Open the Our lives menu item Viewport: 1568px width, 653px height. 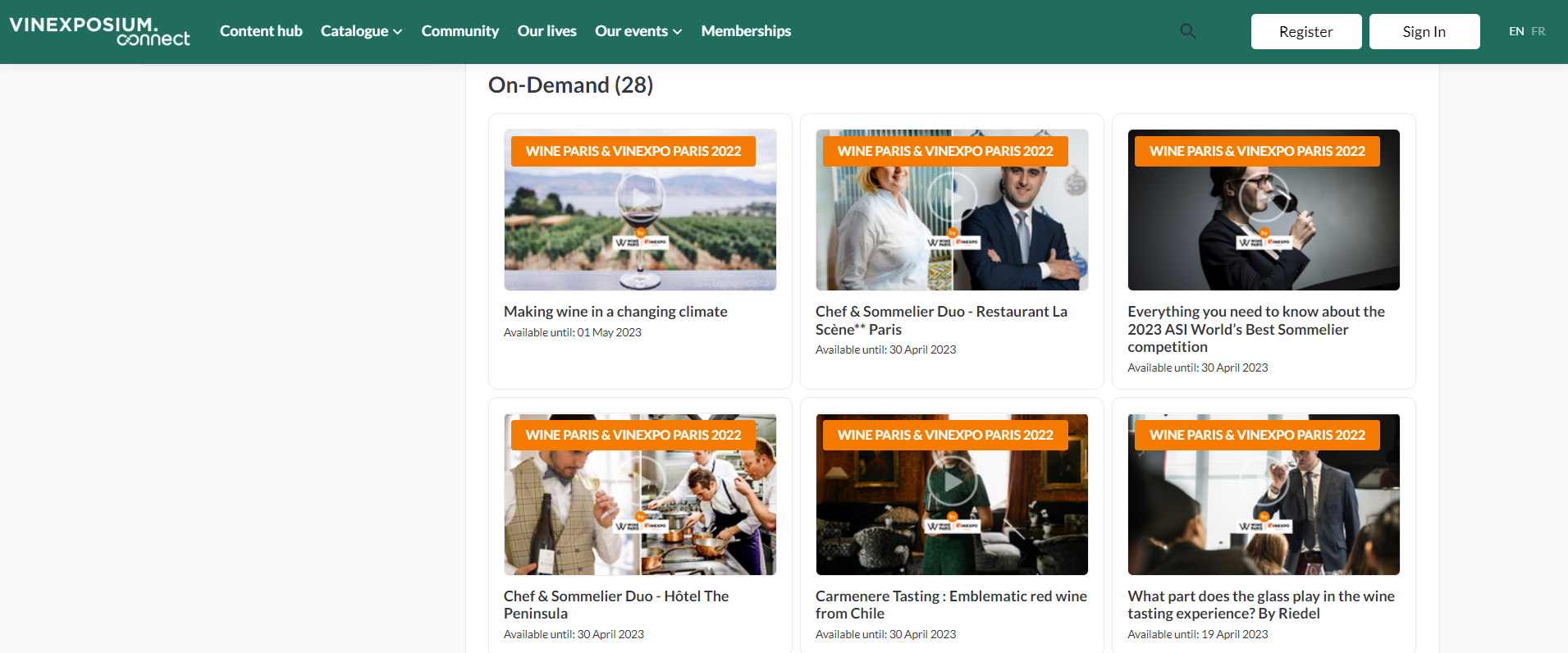547,31
